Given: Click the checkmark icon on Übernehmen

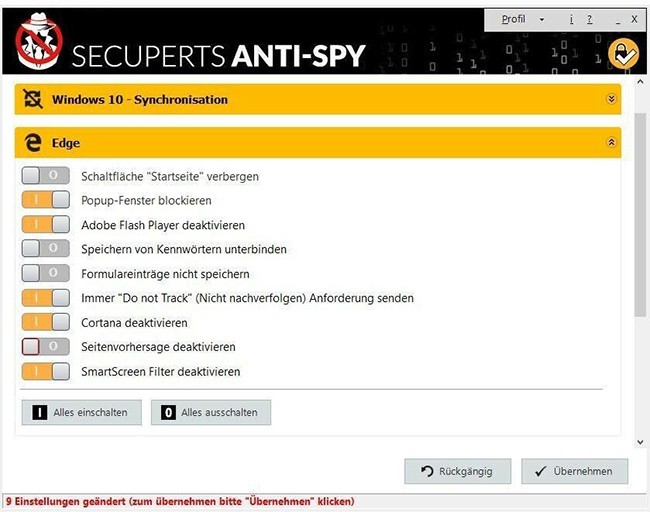Looking at the screenshot, I should [540, 471].
